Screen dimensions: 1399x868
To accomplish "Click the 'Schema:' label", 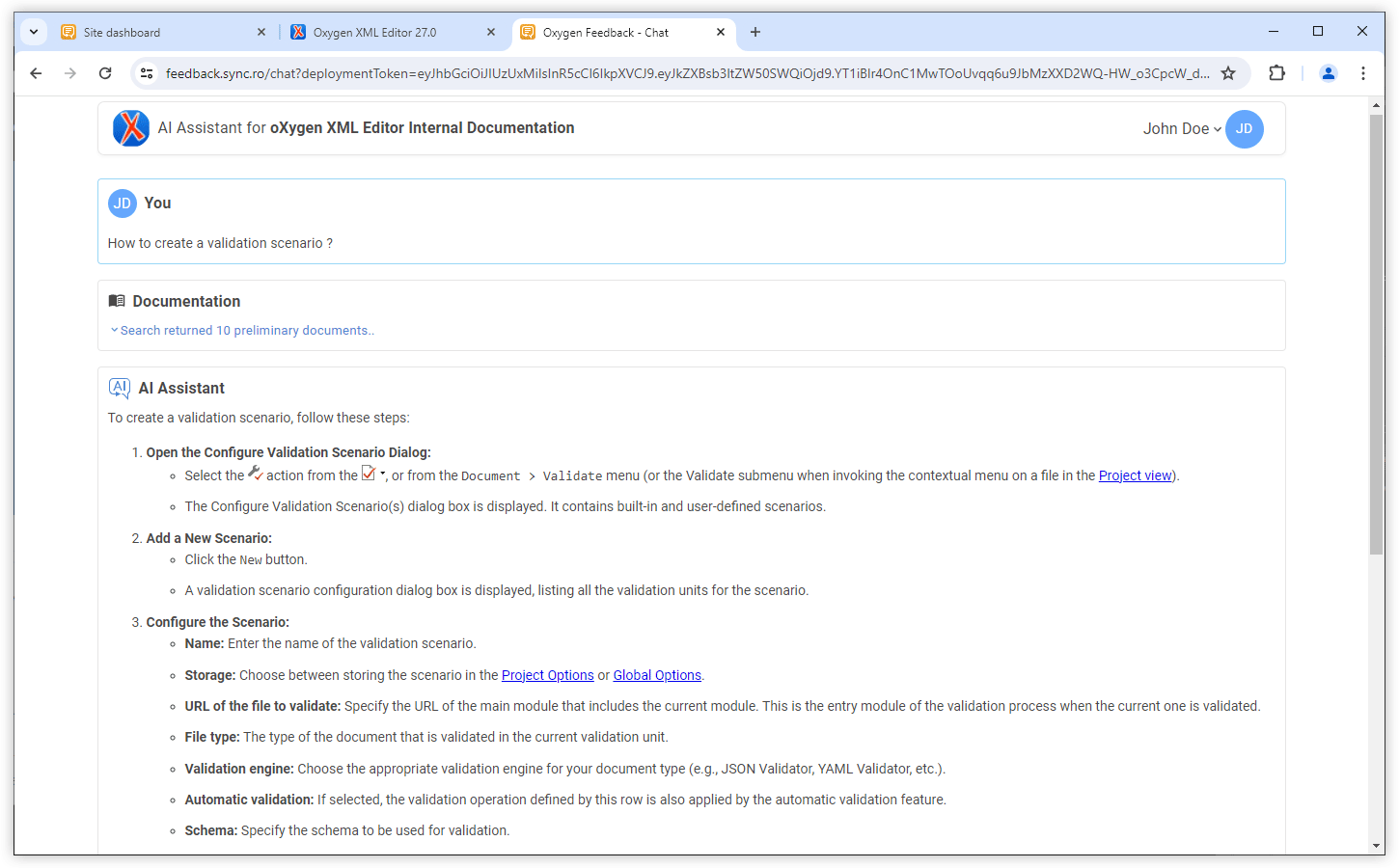I will 211,830.
